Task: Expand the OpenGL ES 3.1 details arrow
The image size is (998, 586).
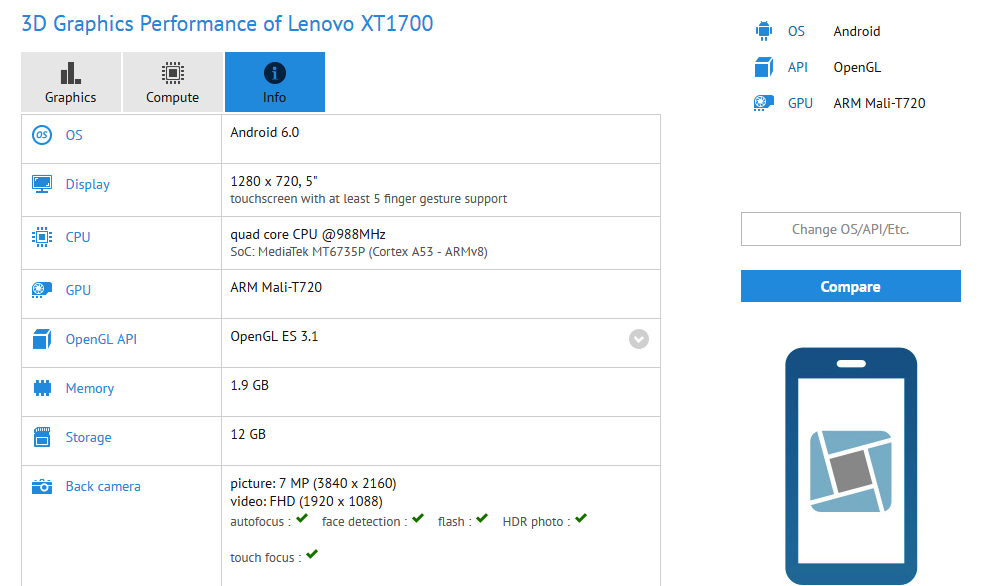Action: [x=639, y=339]
